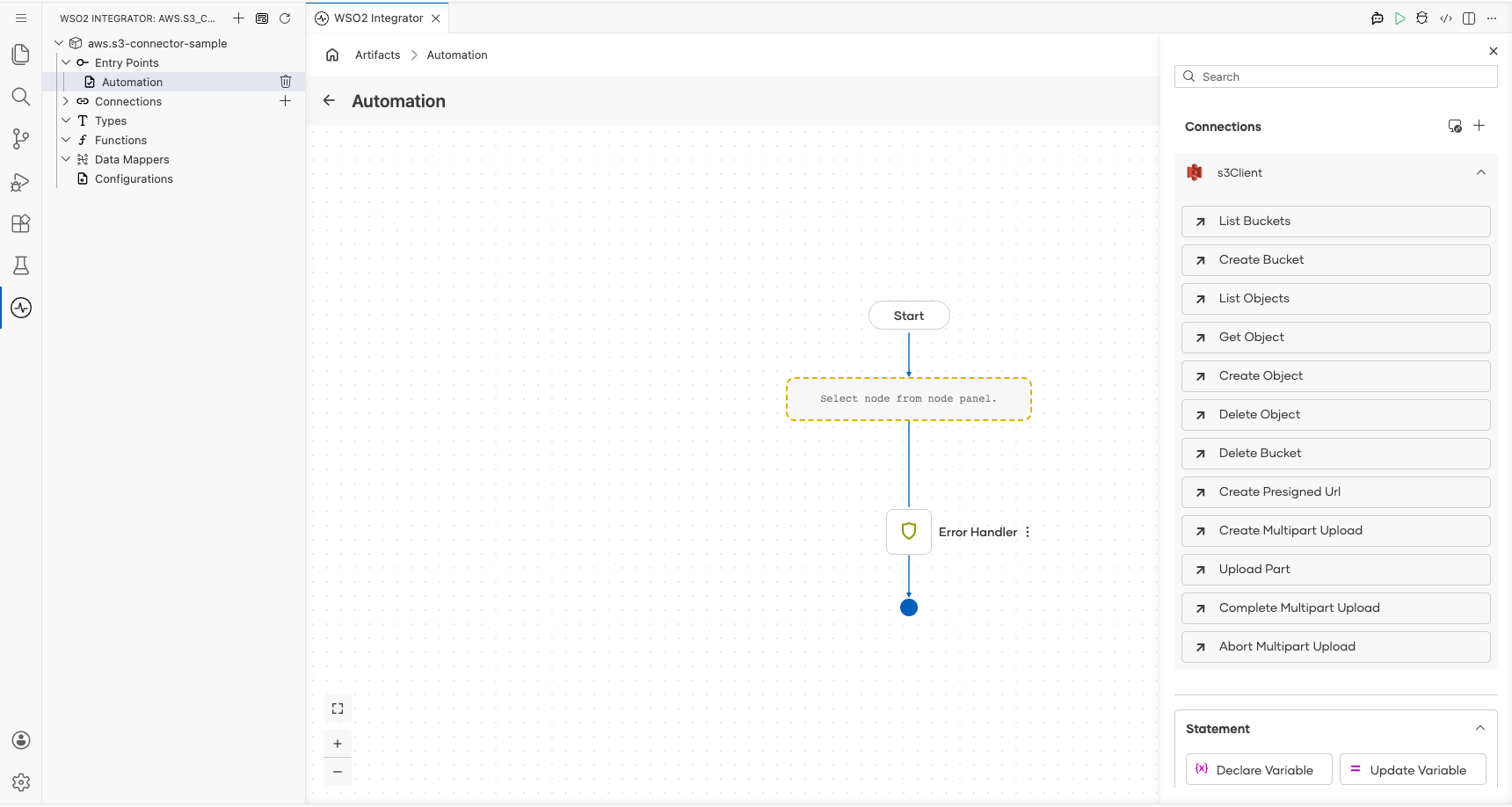Open Error Handler options menu
Image resolution: width=1512 pixels, height=807 pixels.
tap(1028, 532)
